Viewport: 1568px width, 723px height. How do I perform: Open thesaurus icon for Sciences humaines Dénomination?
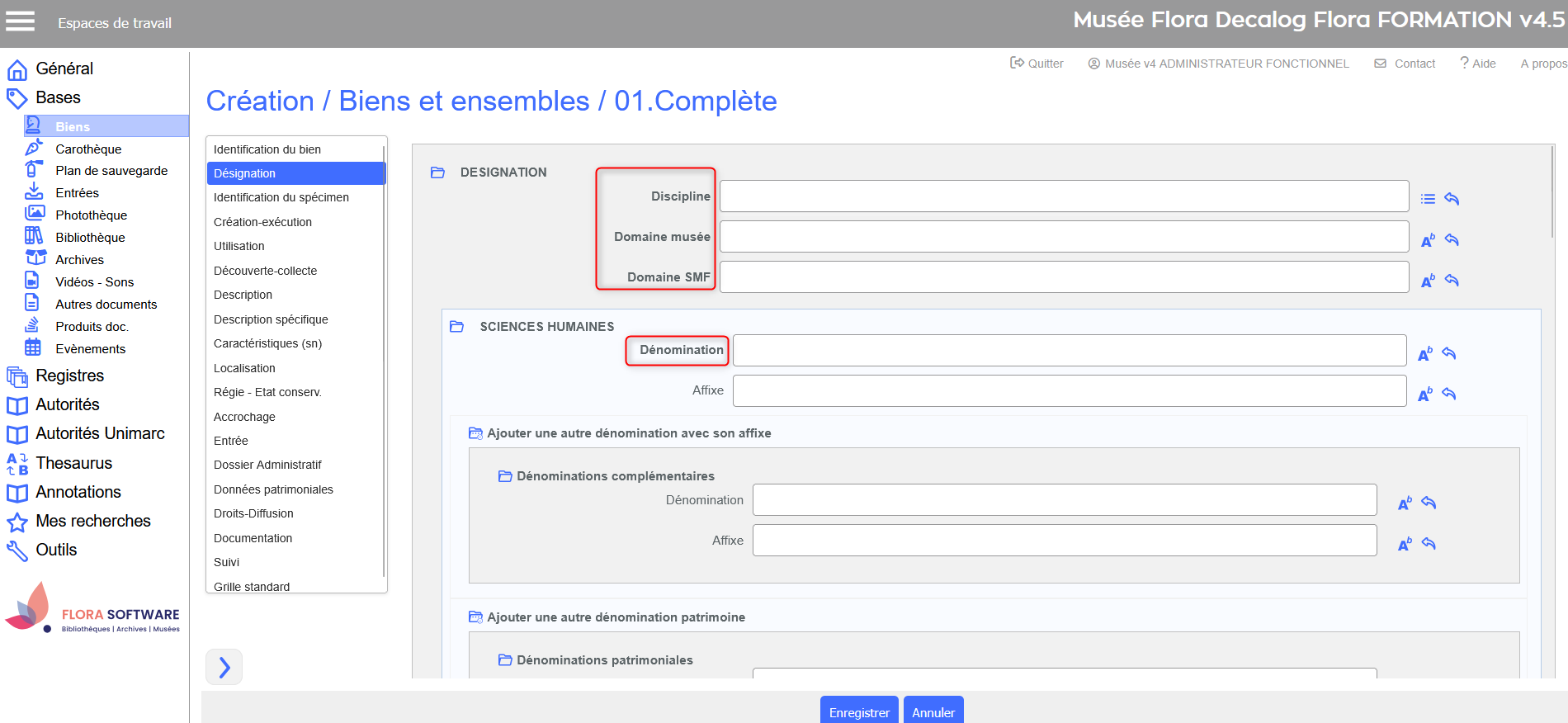point(1425,354)
